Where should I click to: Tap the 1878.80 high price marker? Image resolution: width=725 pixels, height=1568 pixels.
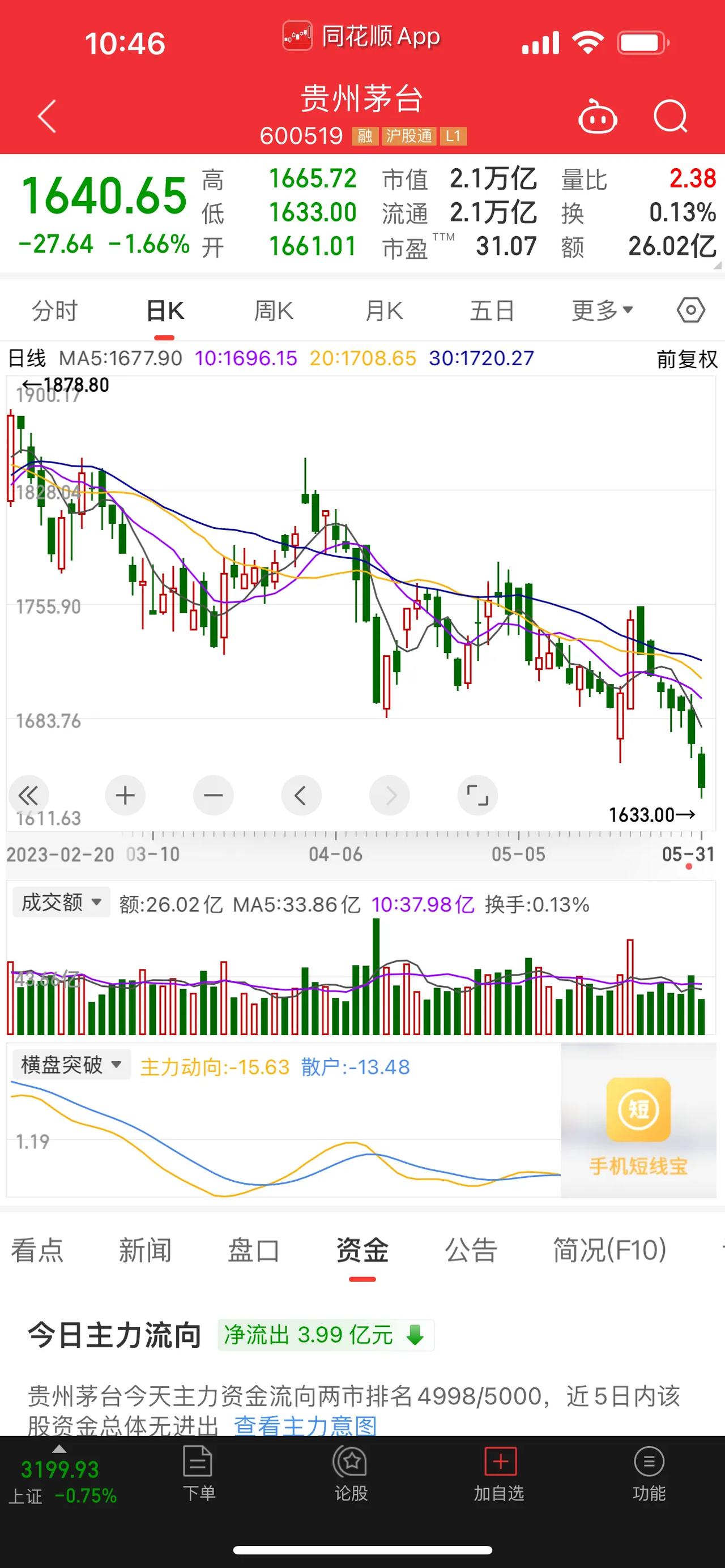[x=65, y=384]
